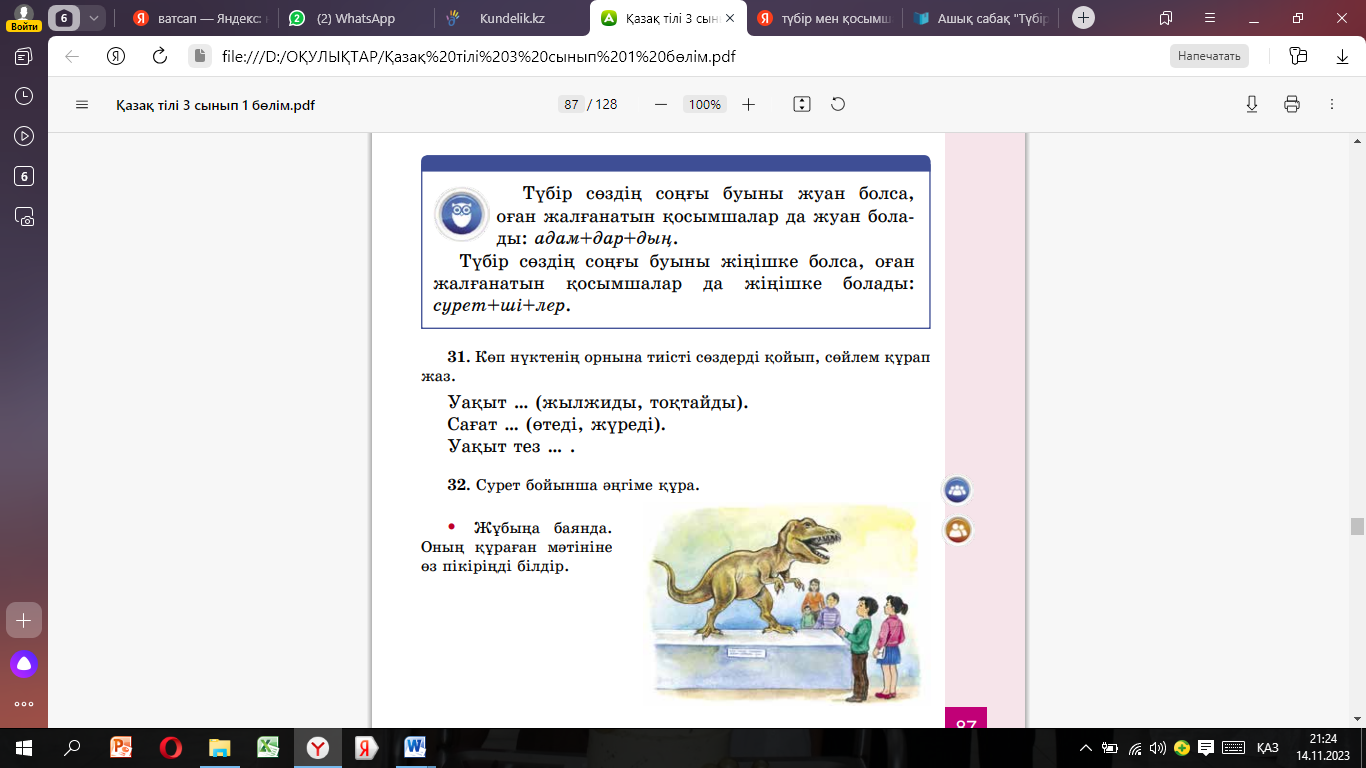Image resolution: width=1366 pixels, height=768 pixels.
Task: Open the PDF sidebar menu (hamburger icon)
Action: (x=82, y=105)
